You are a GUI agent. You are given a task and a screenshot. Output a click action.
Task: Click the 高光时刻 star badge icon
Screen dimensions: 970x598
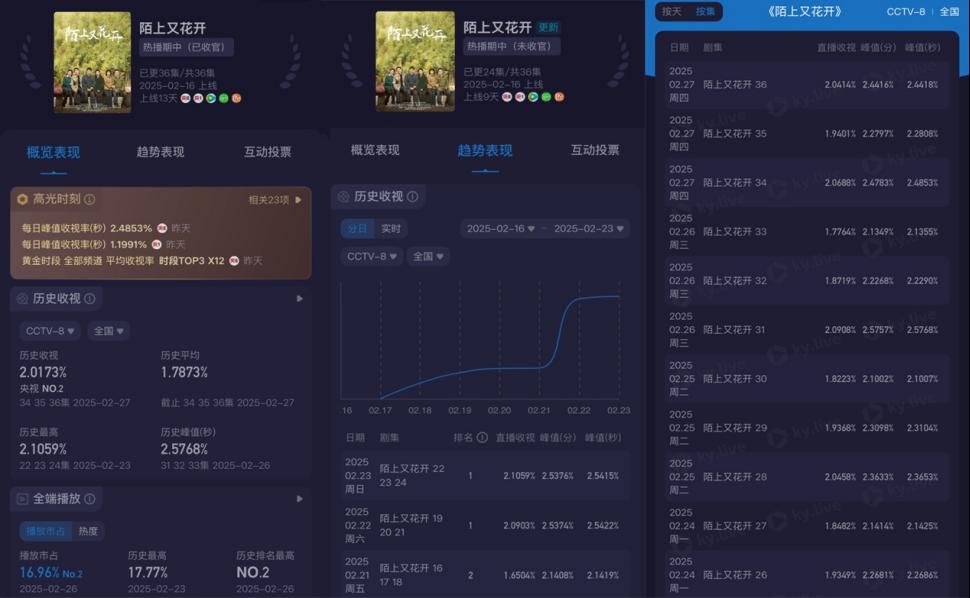click(22, 200)
